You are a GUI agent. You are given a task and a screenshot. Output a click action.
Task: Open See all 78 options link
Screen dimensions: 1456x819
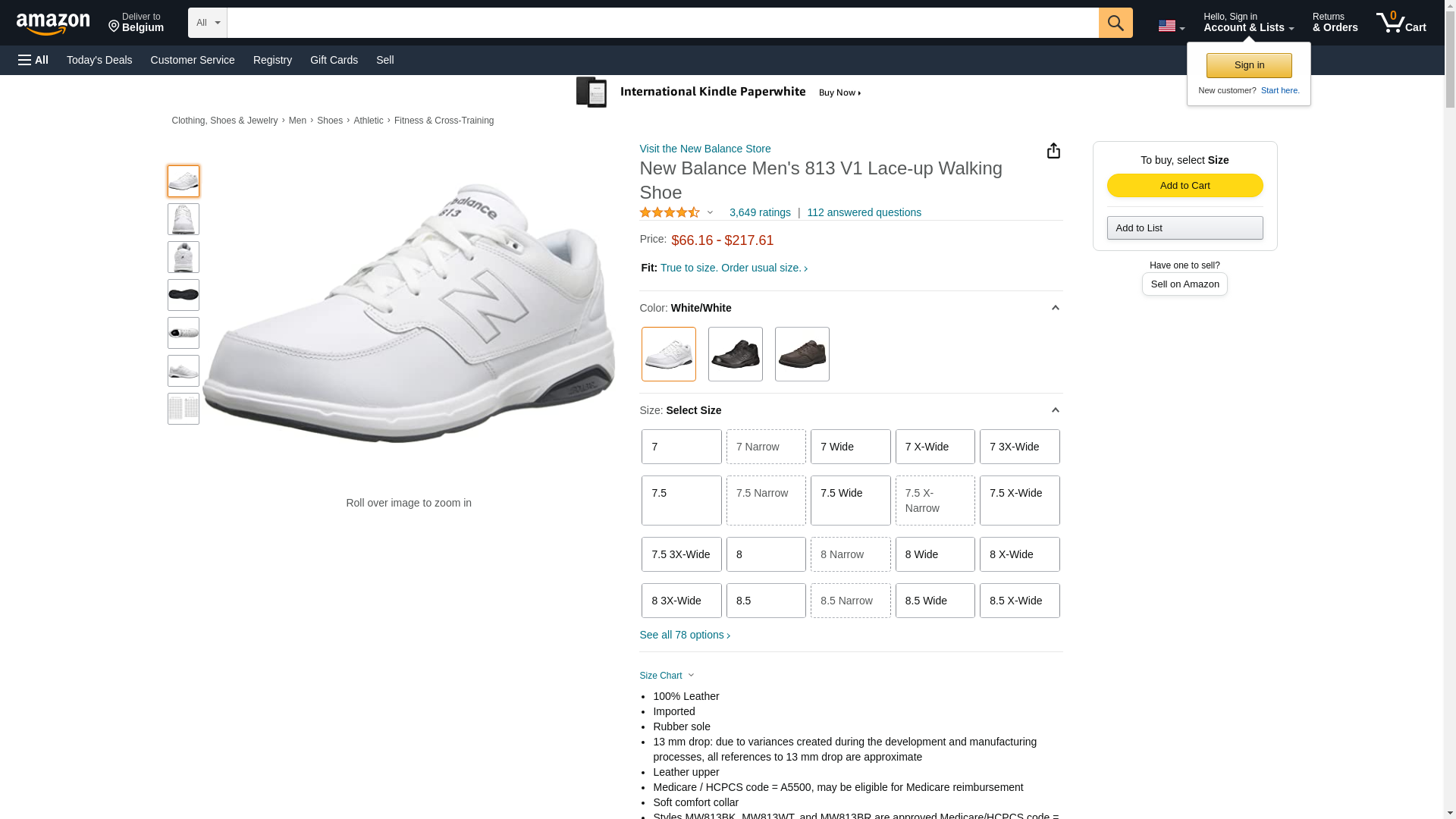pos(685,635)
